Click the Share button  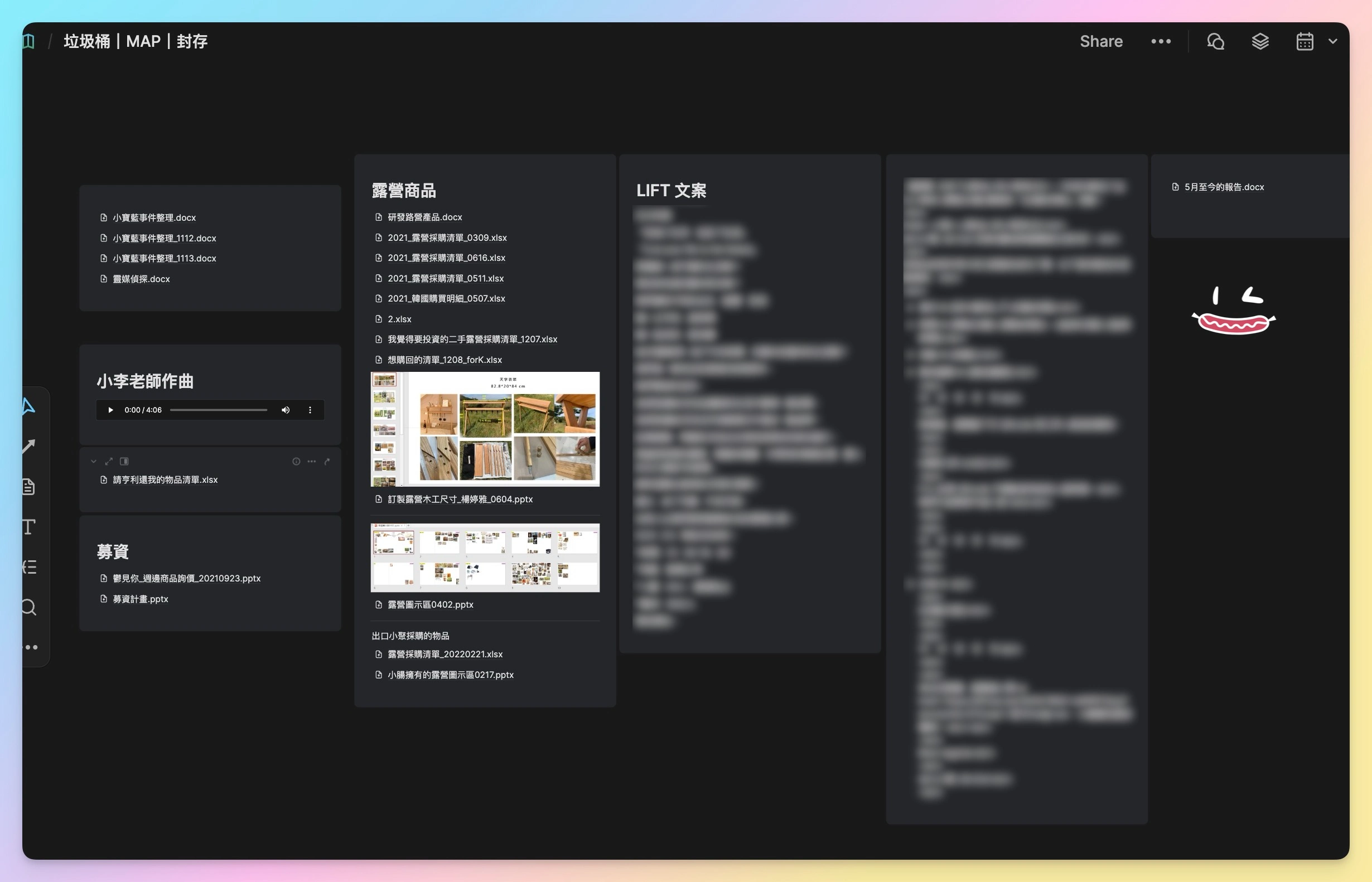pos(1100,41)
